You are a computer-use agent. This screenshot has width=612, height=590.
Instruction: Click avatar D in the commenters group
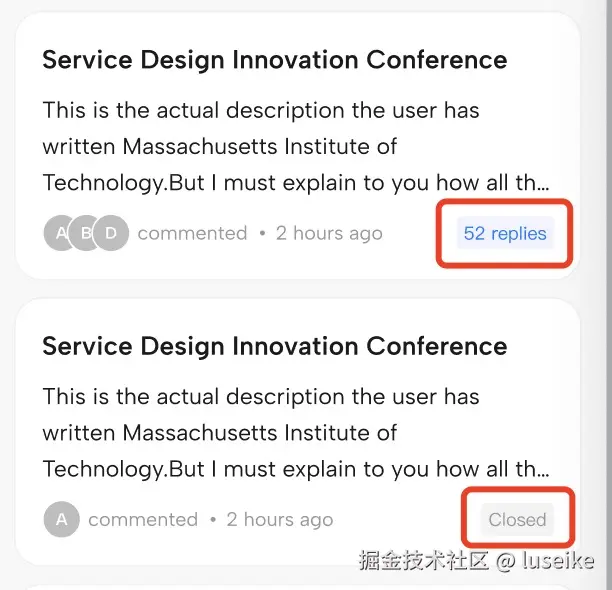pyautogui.click(x=111, y=234)
